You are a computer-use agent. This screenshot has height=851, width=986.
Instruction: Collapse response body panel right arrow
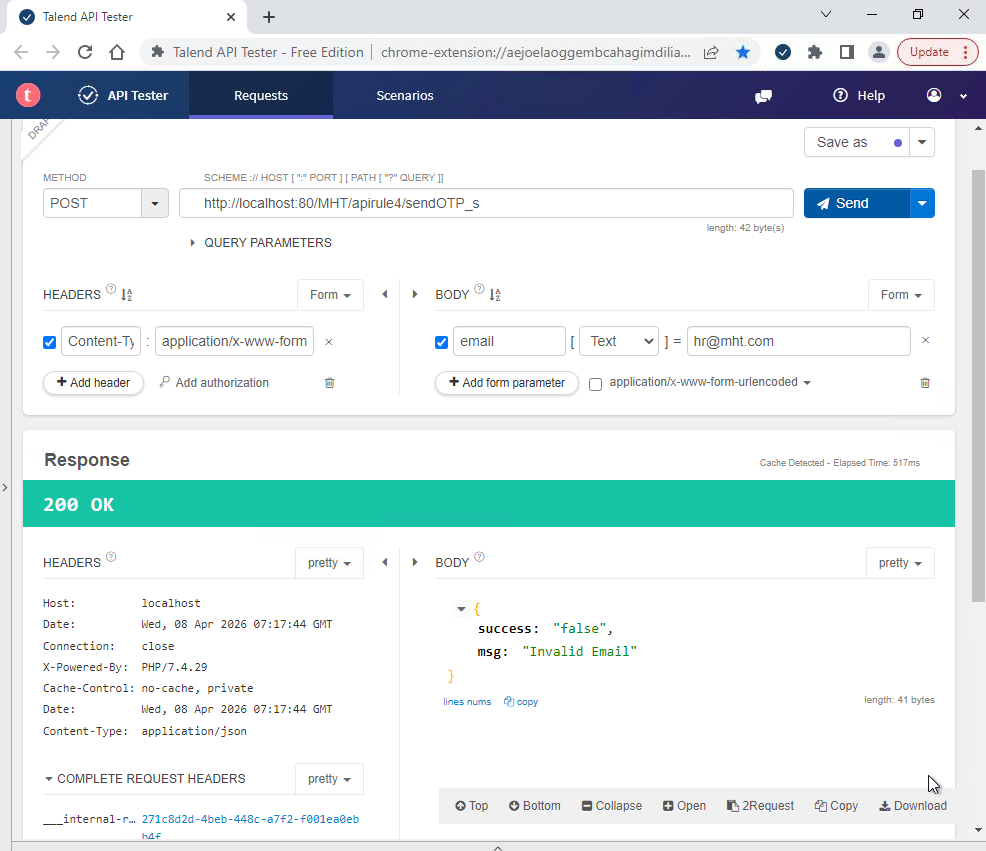[415, 562]
